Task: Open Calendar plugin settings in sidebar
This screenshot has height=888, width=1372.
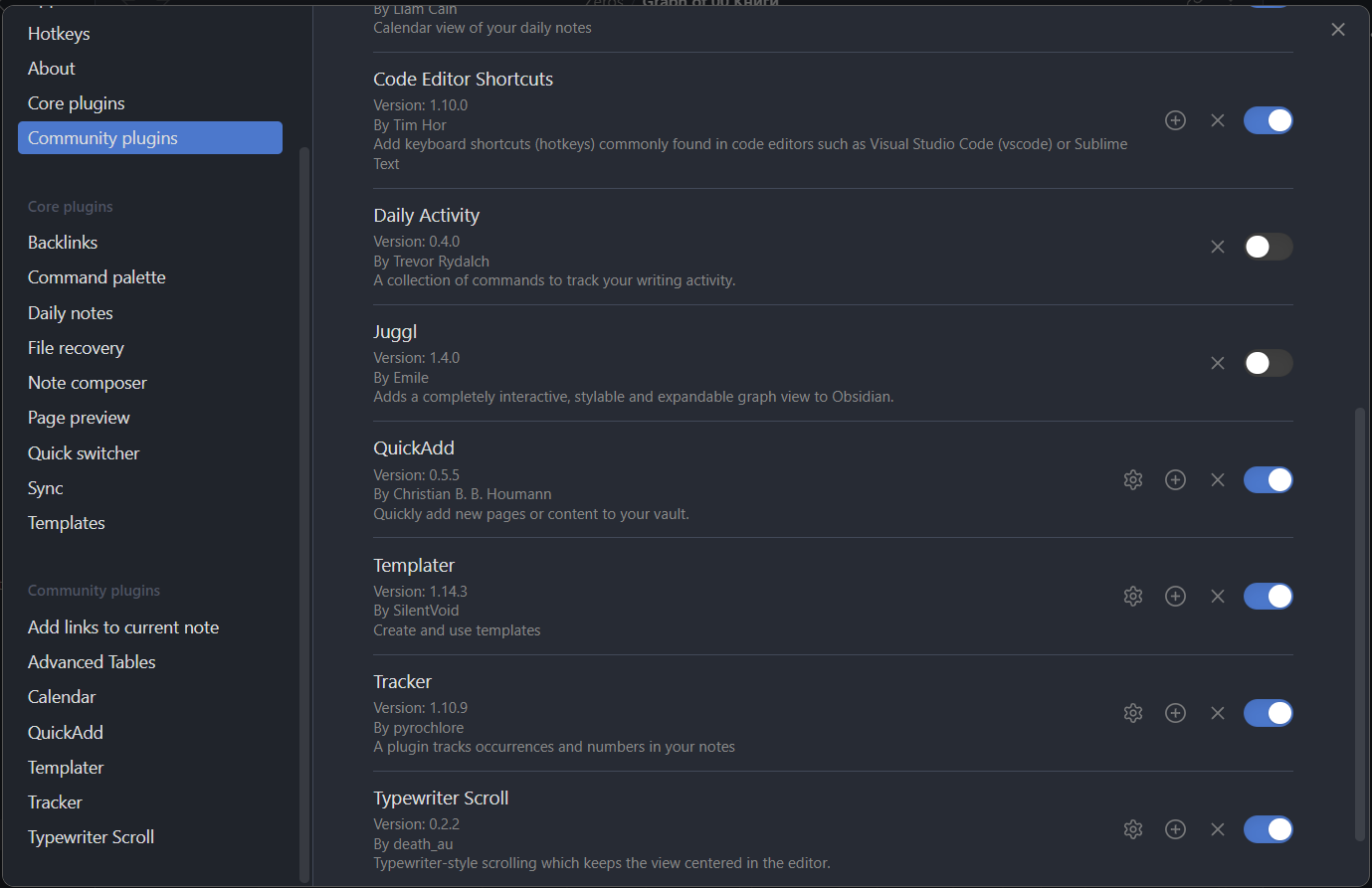Action: (150, 697)
